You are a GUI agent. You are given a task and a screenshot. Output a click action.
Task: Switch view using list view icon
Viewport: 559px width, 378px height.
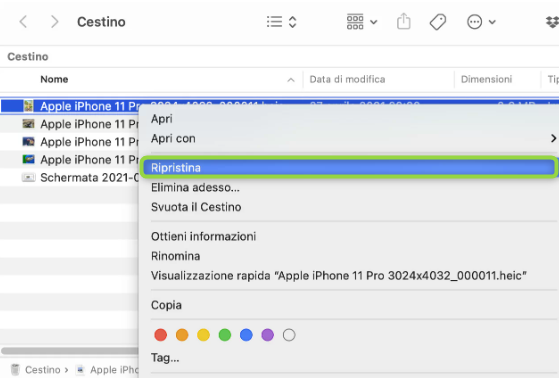coord(275,22)
